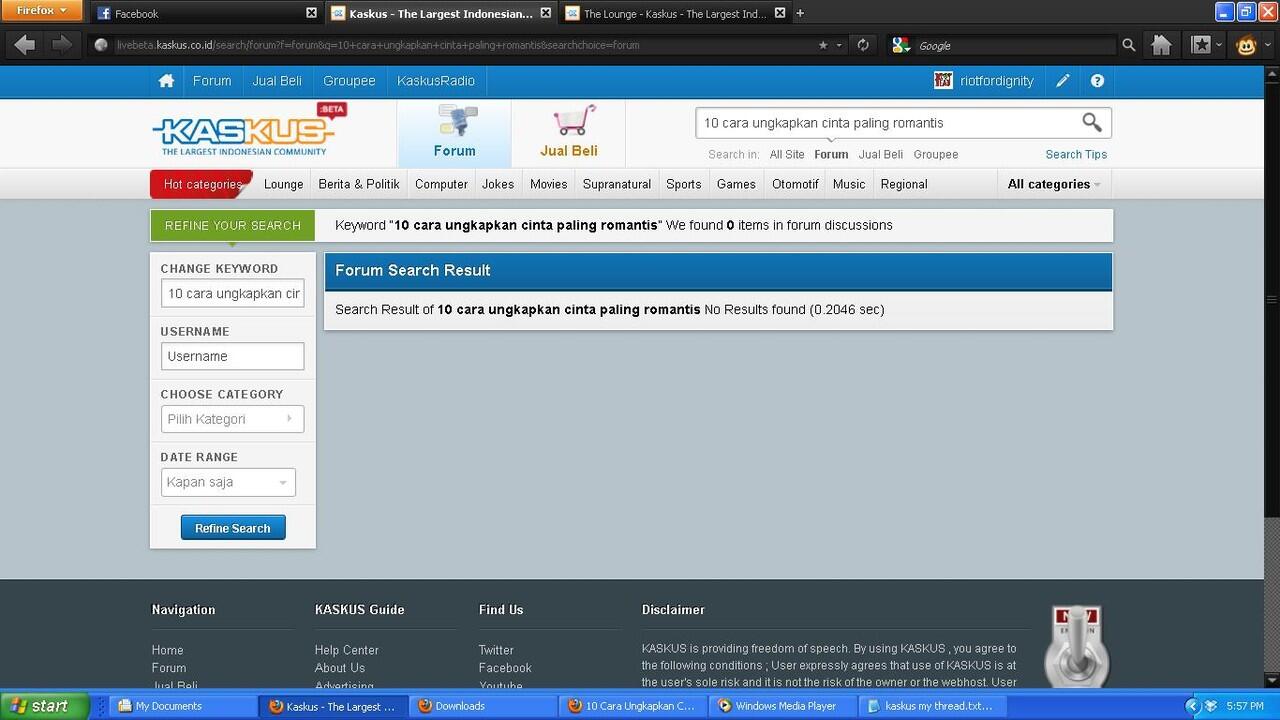1280x720 pixels.
Task: Click the riotfordignity username link
Action: [x=997, y=81]
